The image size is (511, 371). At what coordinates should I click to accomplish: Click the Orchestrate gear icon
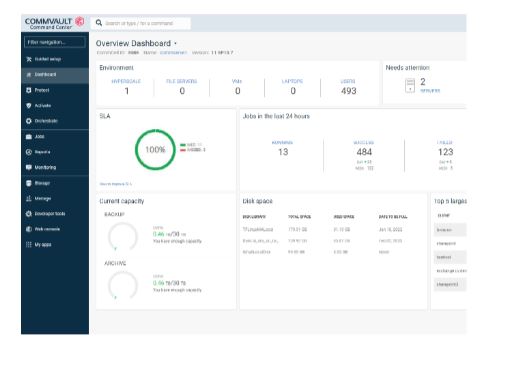tap(29, 121)
